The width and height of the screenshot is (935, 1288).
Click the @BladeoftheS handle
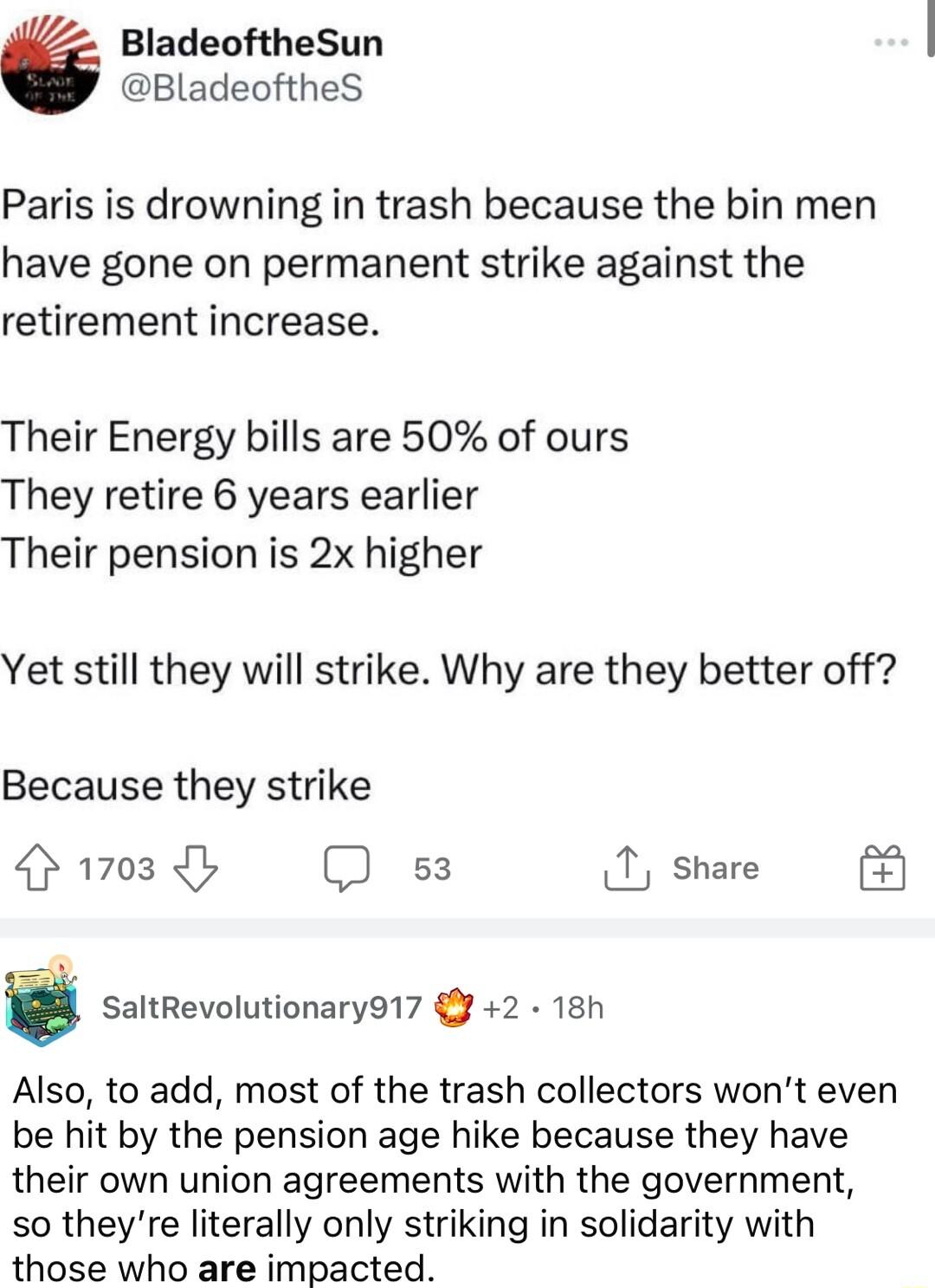click(241, 87)
